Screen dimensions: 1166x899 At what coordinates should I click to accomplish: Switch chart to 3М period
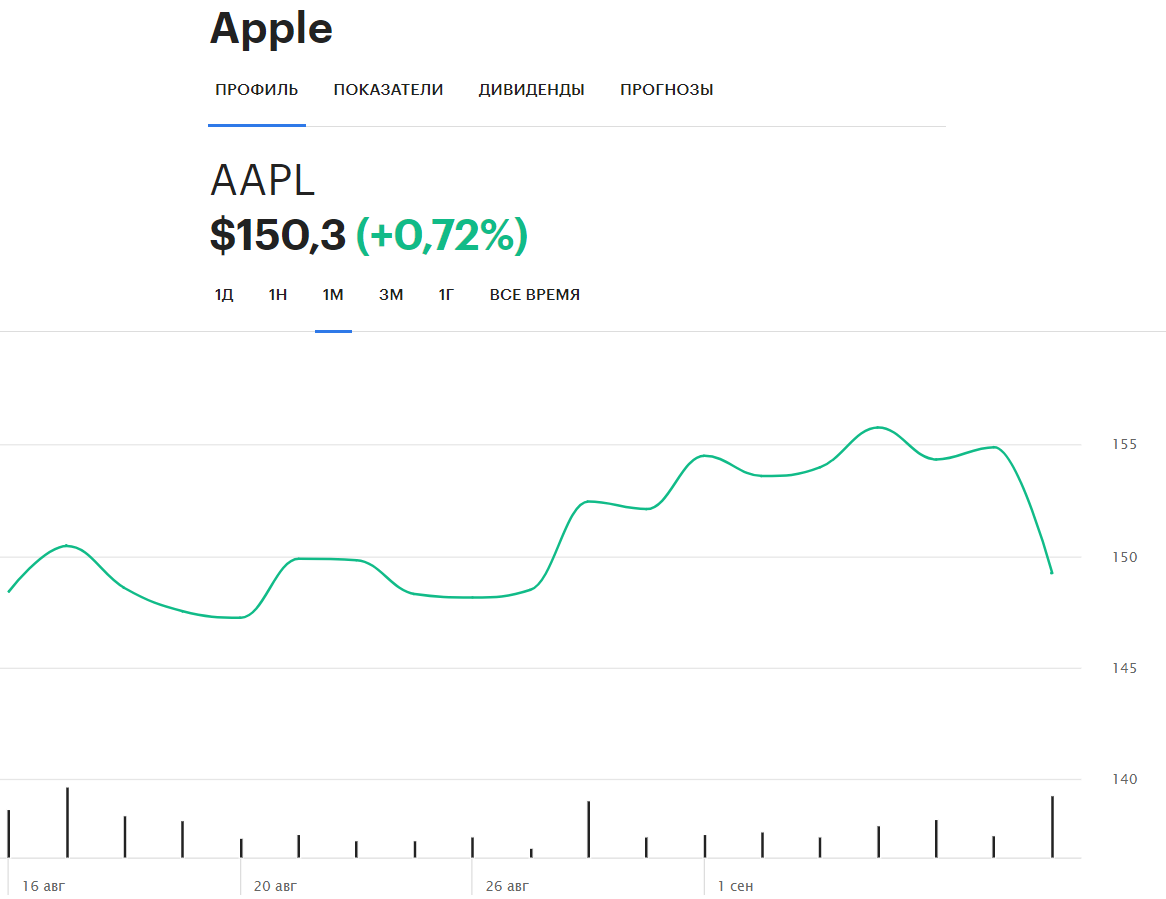[391, 295]
